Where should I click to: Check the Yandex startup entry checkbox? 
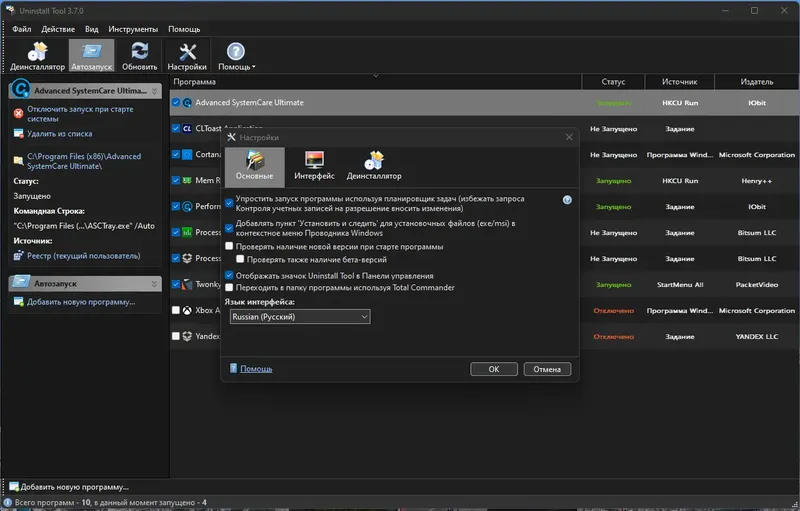click(176, 336)
